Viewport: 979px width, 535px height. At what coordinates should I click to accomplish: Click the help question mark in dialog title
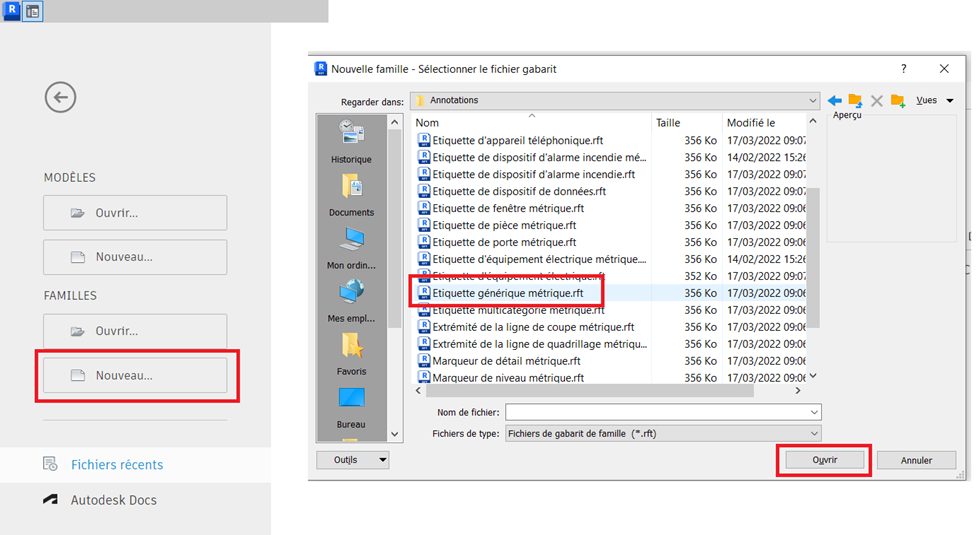[903, 69]
